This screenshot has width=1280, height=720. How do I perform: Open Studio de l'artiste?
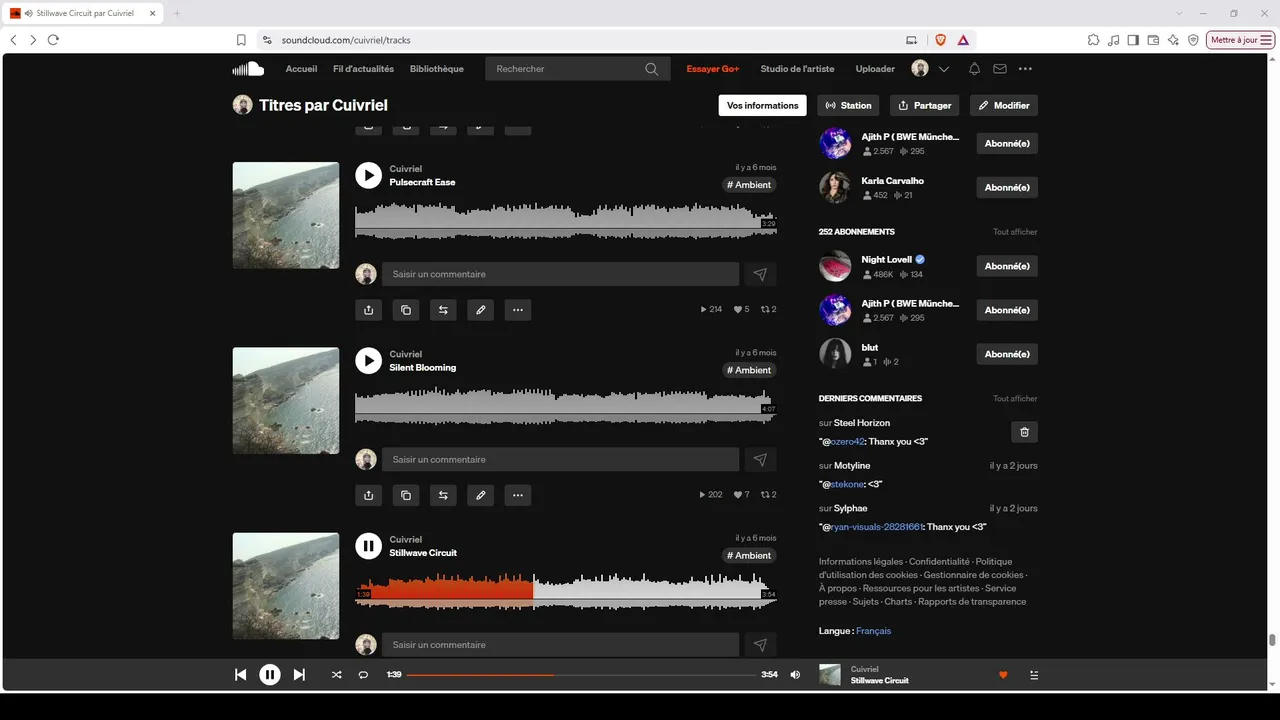(x=797, y=69)
